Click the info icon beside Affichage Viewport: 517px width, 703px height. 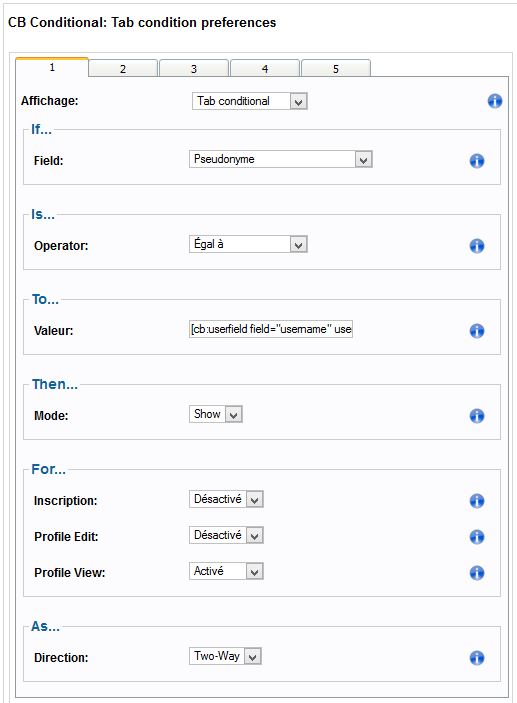495,101
